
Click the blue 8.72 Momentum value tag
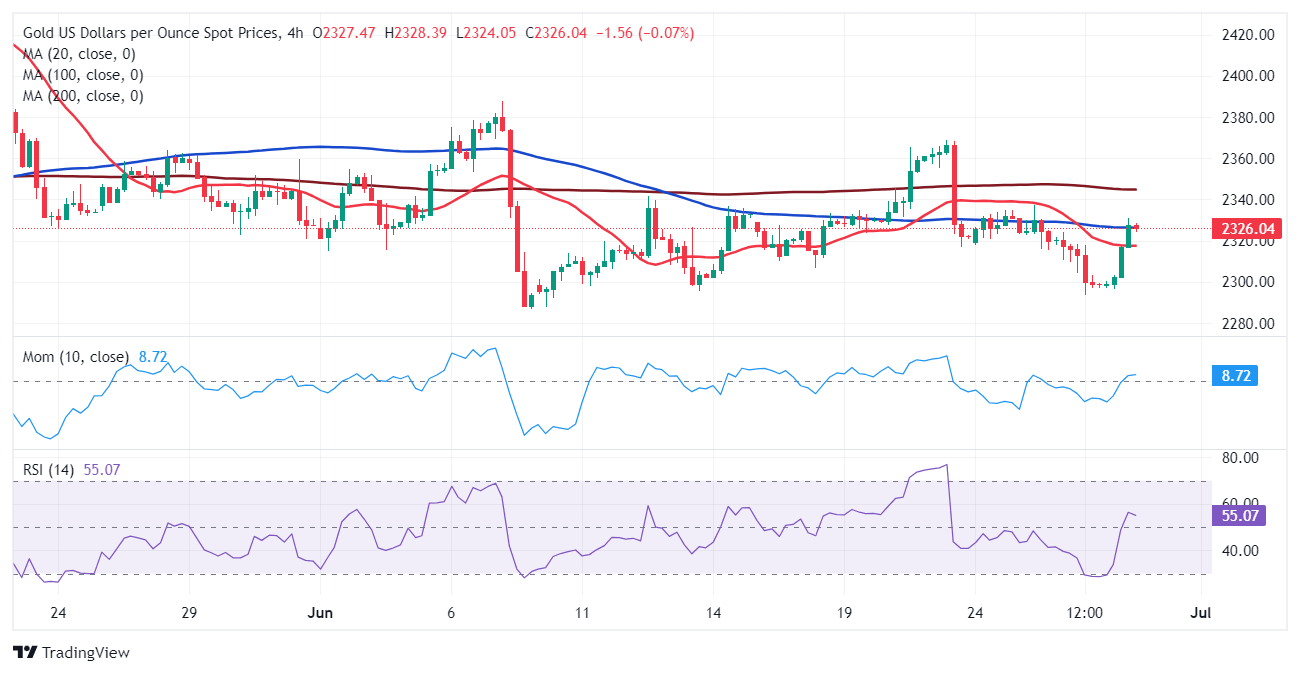1237,376
